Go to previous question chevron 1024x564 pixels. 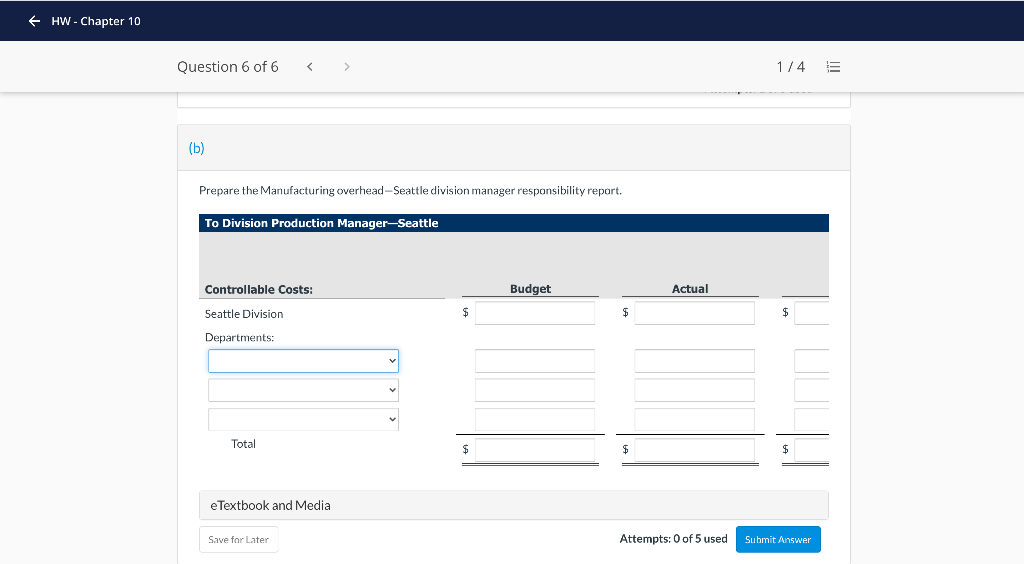pos(310,67)
